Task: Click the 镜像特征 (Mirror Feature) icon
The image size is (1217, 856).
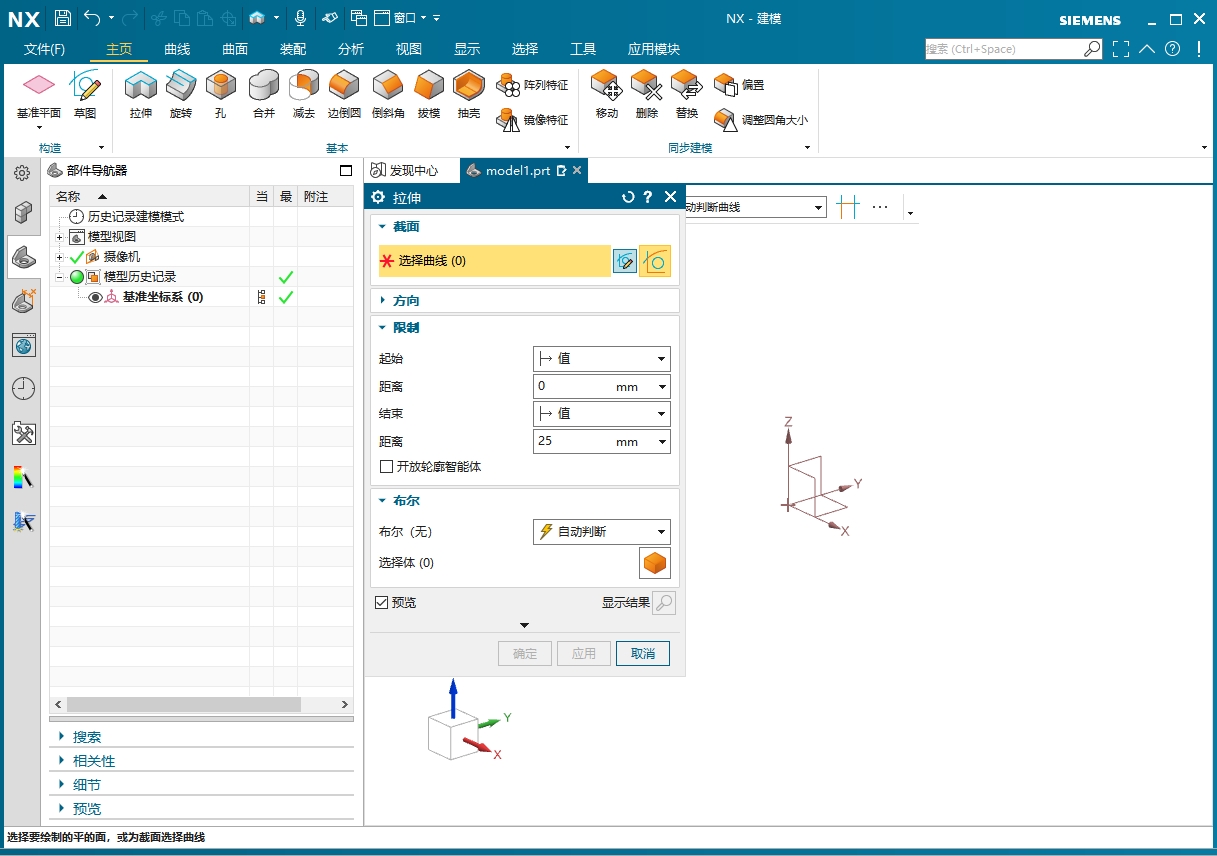Action: point(509,120)
